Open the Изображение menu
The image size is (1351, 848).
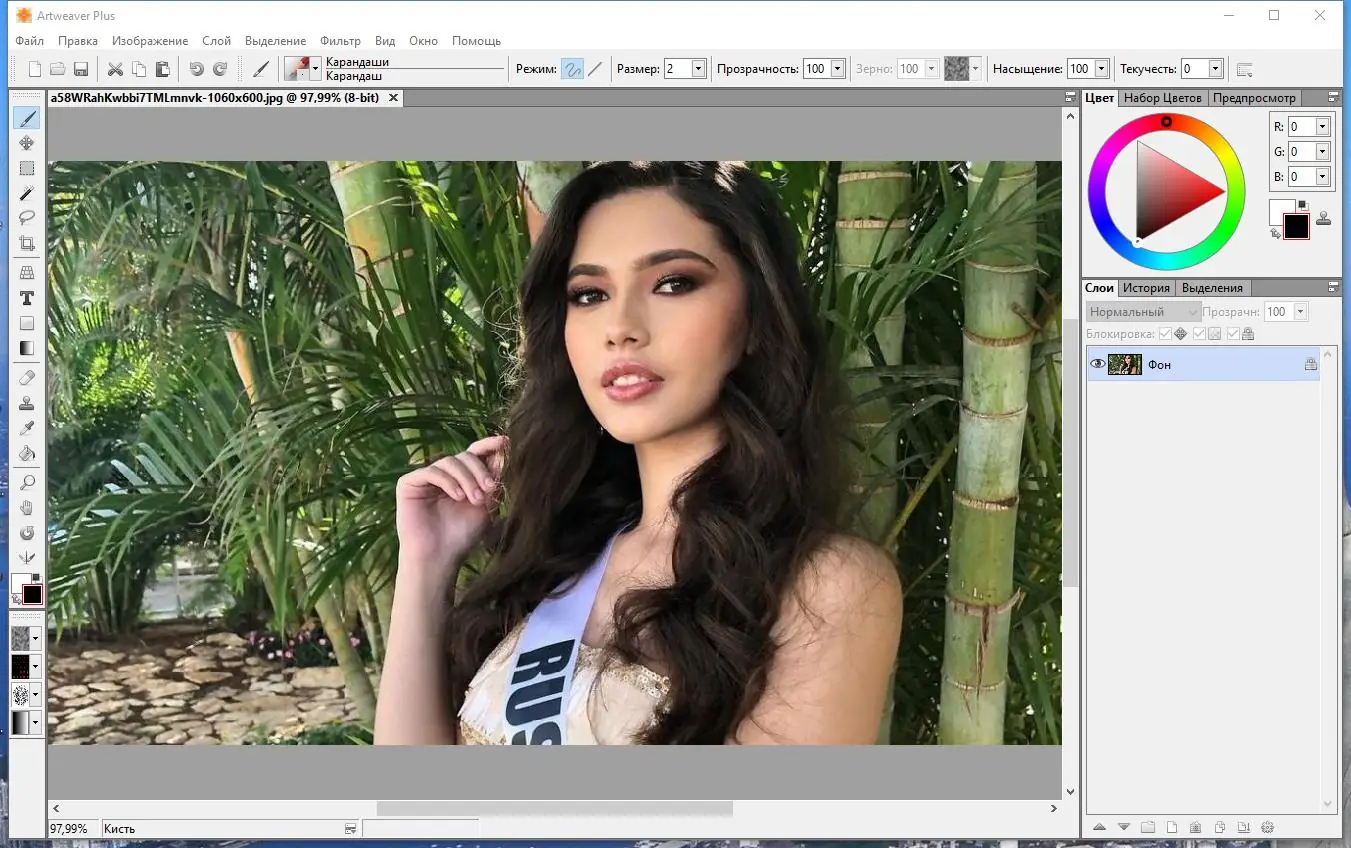tap(150, 41)
